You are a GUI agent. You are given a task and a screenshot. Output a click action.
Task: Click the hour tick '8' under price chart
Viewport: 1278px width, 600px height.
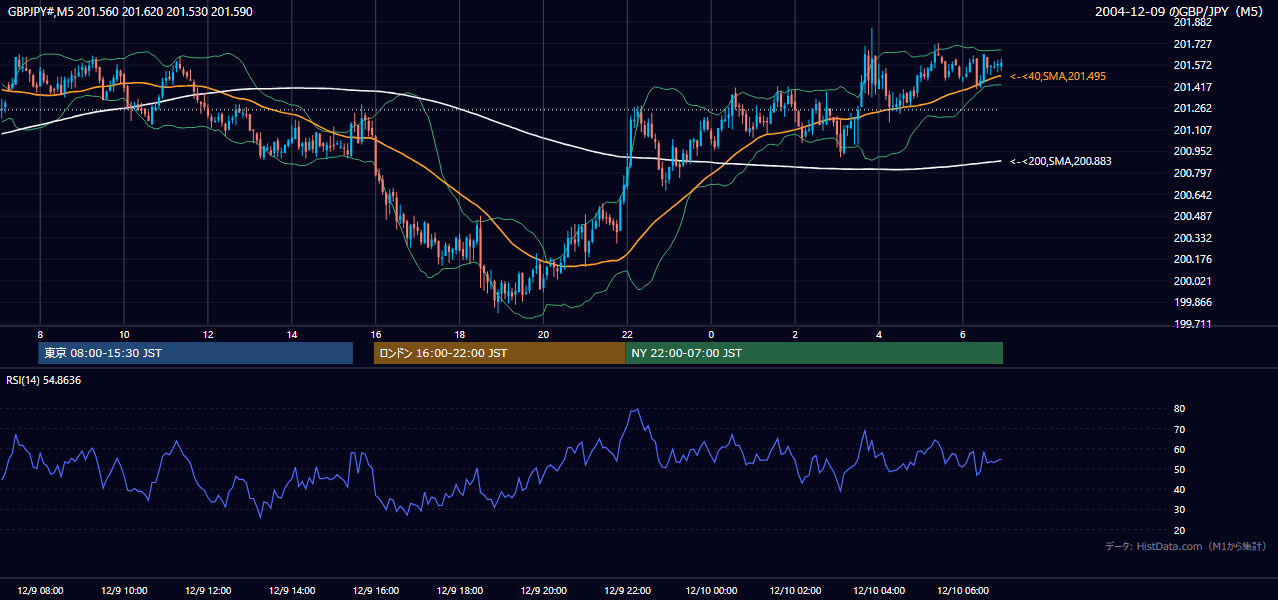[x=40, y=334]
